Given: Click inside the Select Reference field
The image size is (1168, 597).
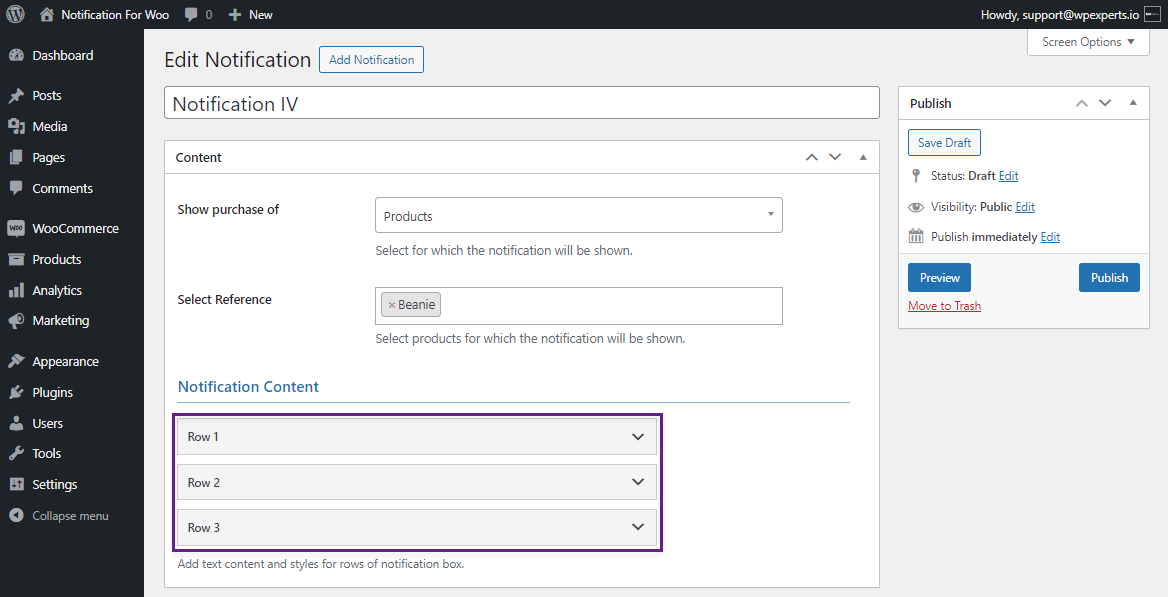Looking at the screenshot, I should click(579, 306).
